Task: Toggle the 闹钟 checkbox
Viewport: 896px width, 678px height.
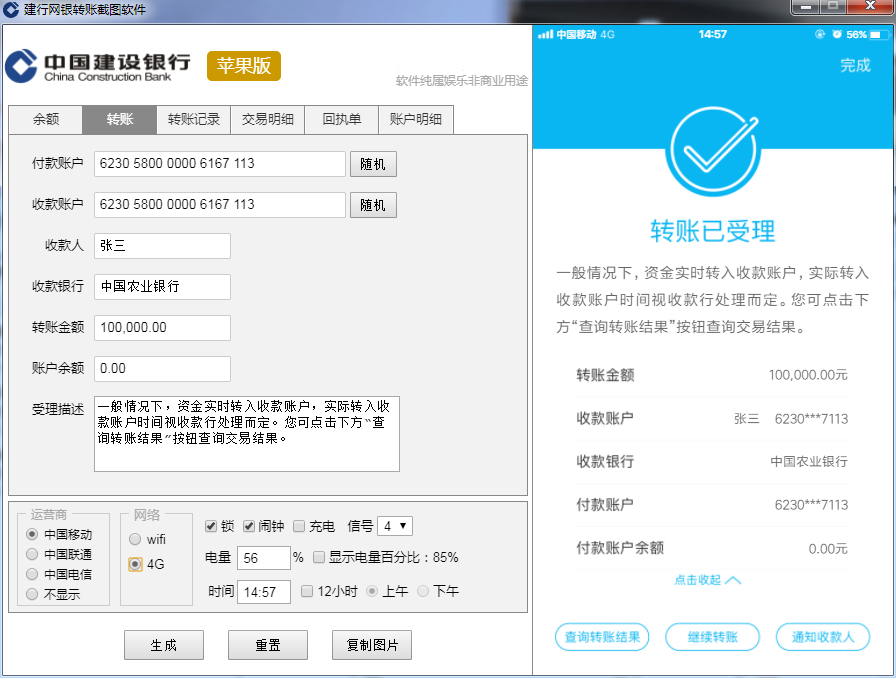Action: [249, 527]
